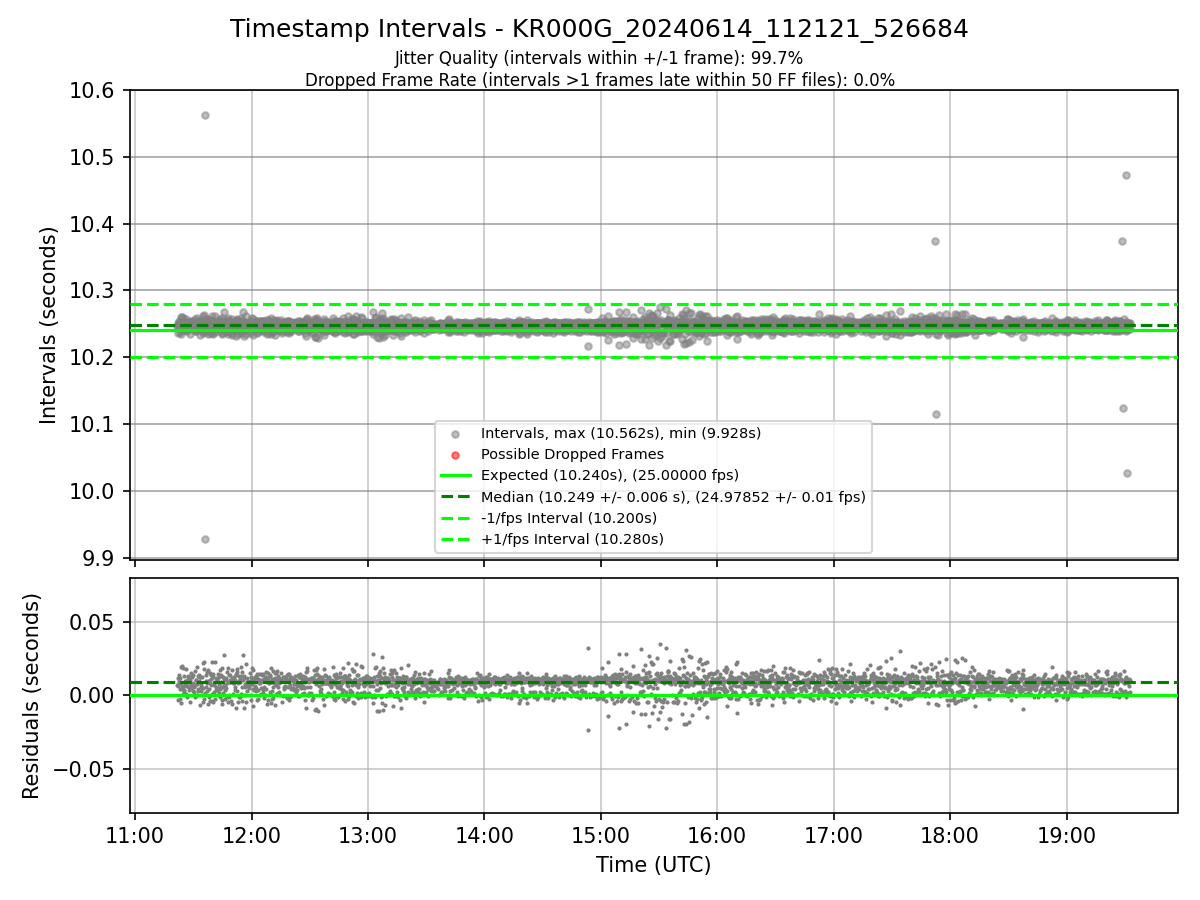Click the 'Time (UTC)' x-axis label
This screenshot has height=900, width=1200.
point(653,865)
